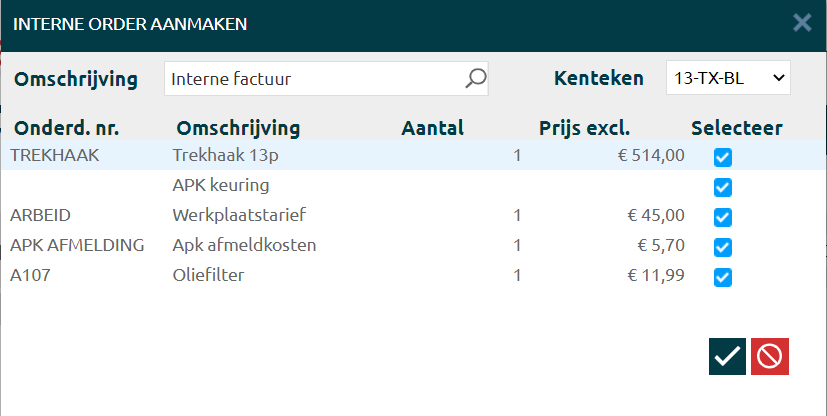Cancel using the red prohibition icon button

click(770, 356)
